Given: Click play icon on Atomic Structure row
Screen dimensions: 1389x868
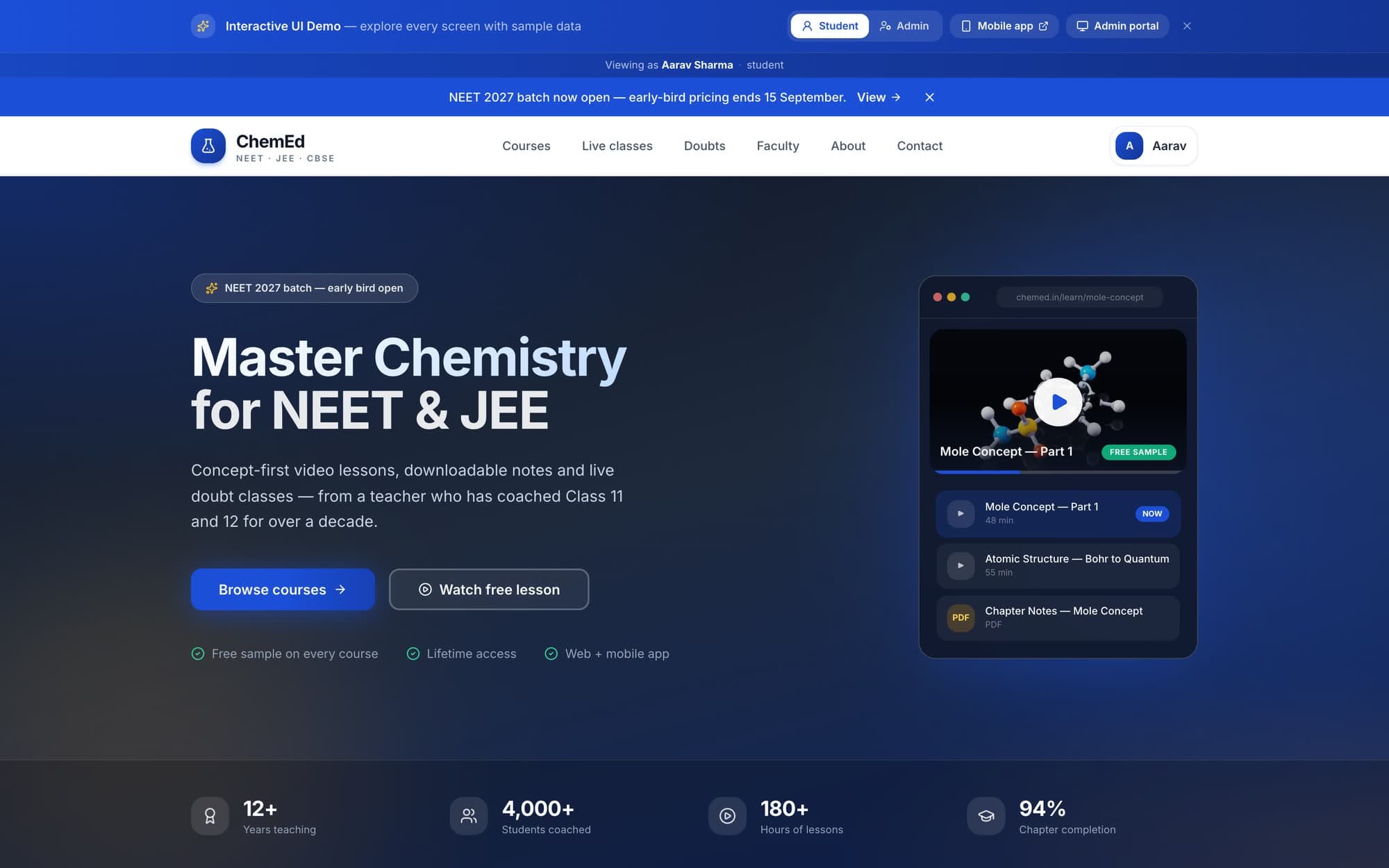Looking at the screenshot, I should tap(960, 566).
